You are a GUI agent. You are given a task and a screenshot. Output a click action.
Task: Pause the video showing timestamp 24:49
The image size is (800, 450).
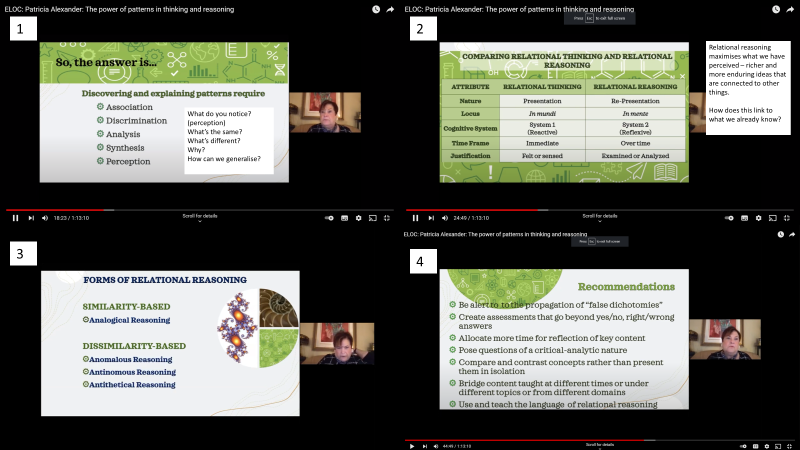tap(415, 218)
